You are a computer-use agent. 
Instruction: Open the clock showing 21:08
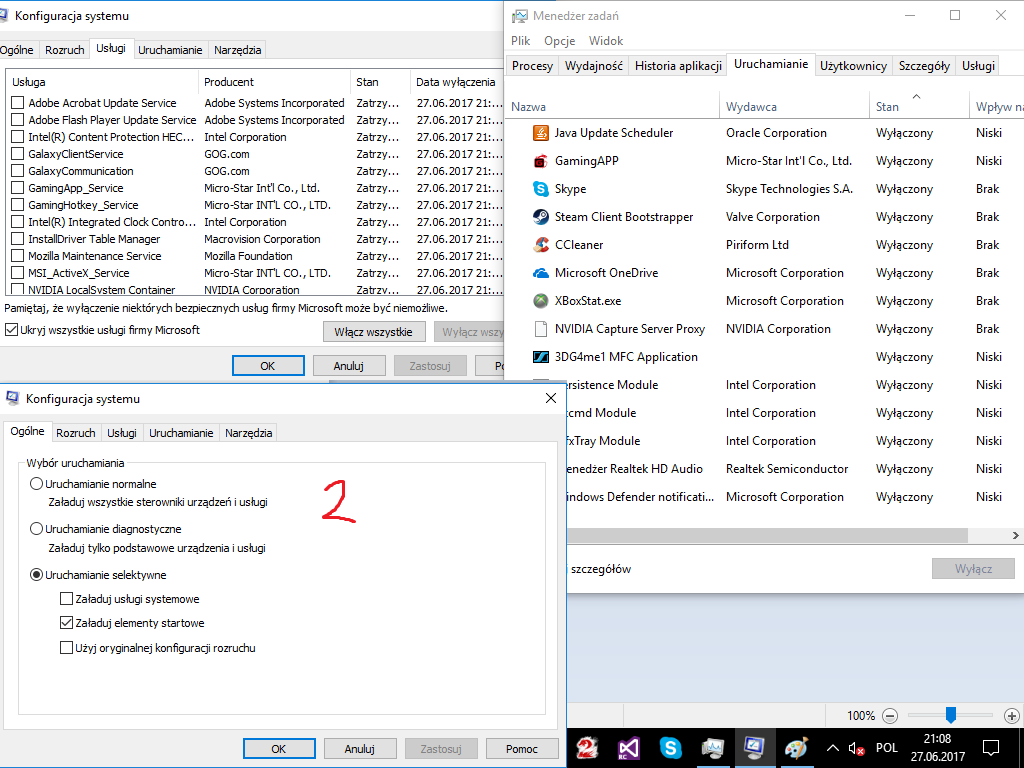pos(937,748)
